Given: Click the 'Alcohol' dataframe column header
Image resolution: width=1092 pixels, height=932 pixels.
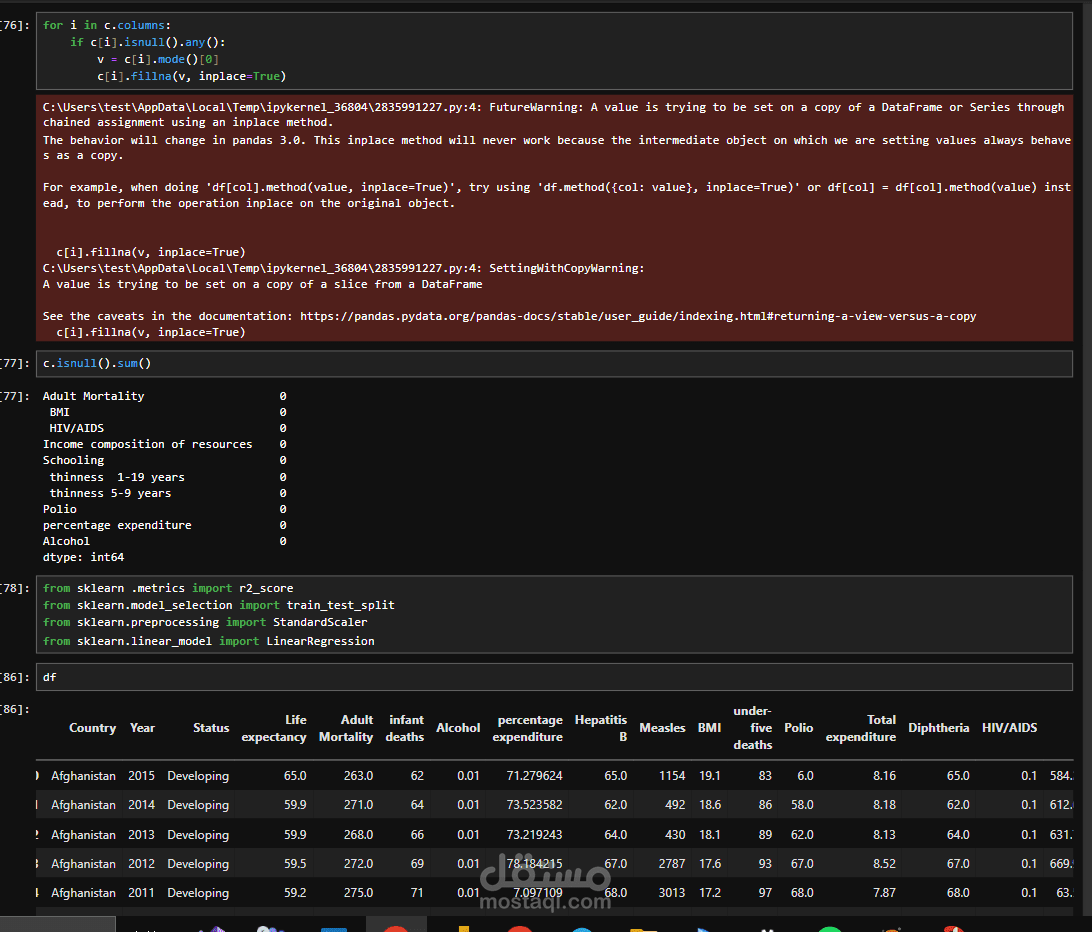Looking at the screenshot, I should 458,728.
